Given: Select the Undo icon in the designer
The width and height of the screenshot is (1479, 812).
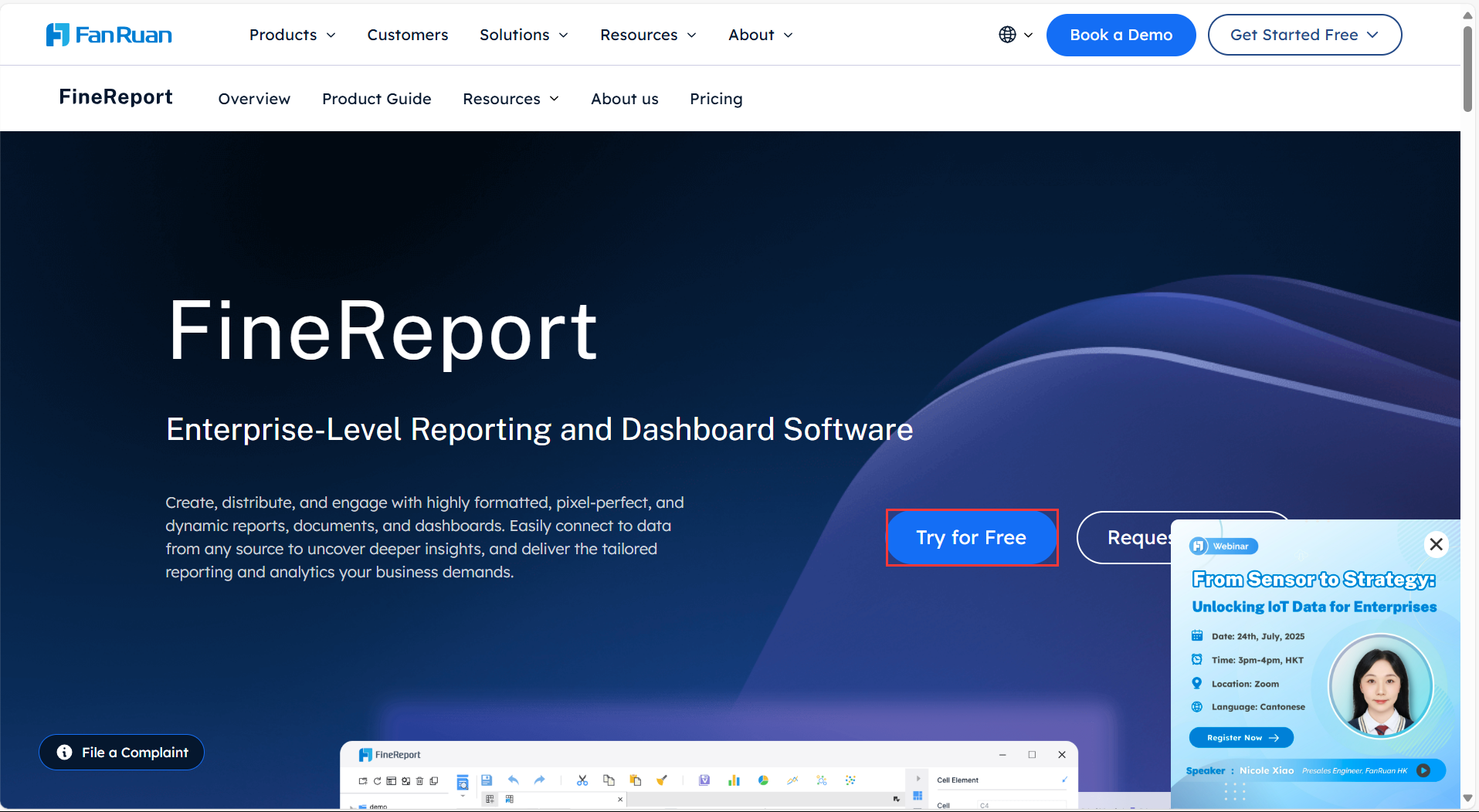Looking at the screenshot, I should (513, 780).
